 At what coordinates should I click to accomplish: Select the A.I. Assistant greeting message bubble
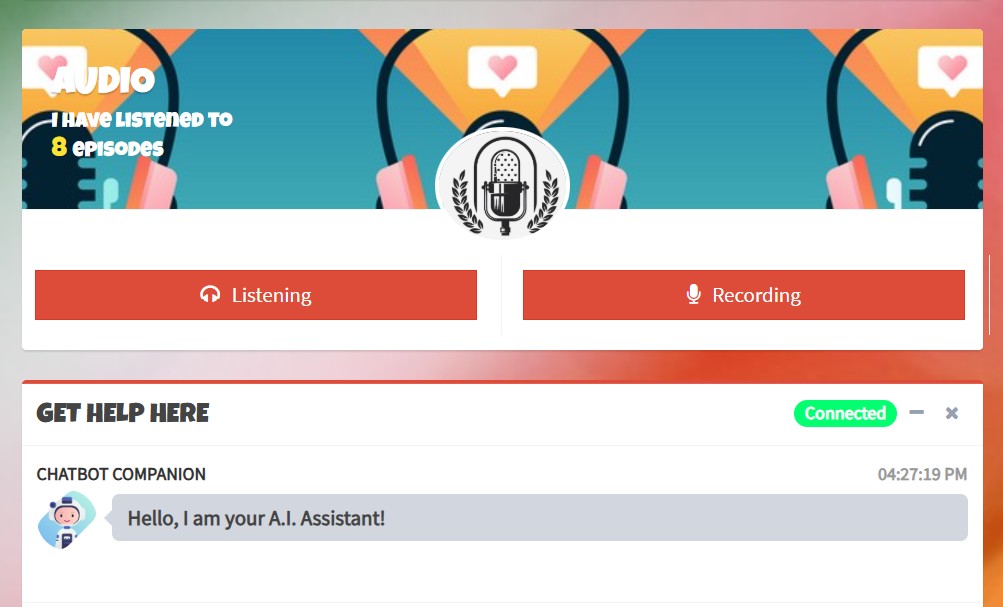[x=540, y=517]
